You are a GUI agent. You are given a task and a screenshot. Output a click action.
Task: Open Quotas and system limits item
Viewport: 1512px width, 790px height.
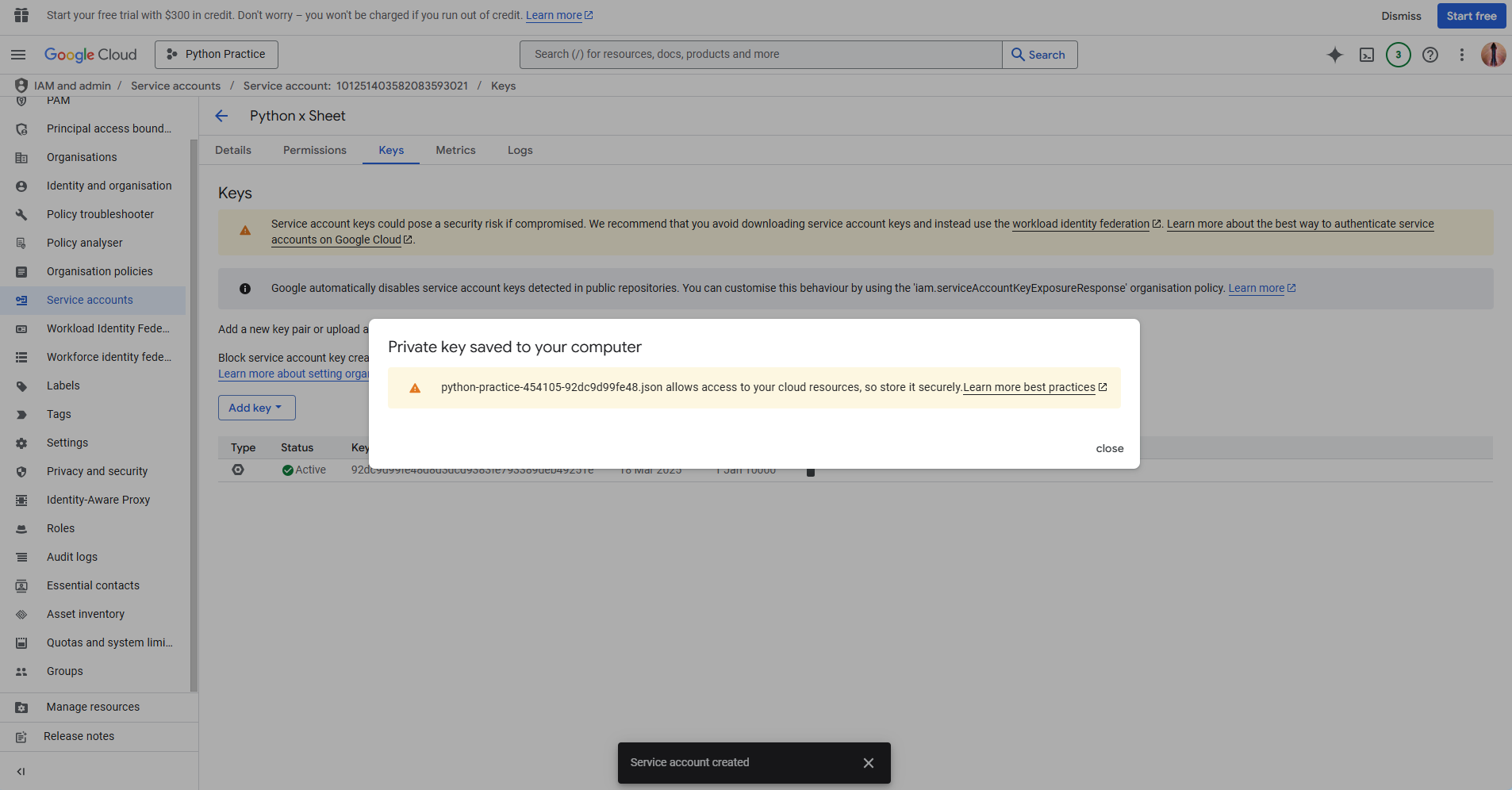tap(93, 642)
